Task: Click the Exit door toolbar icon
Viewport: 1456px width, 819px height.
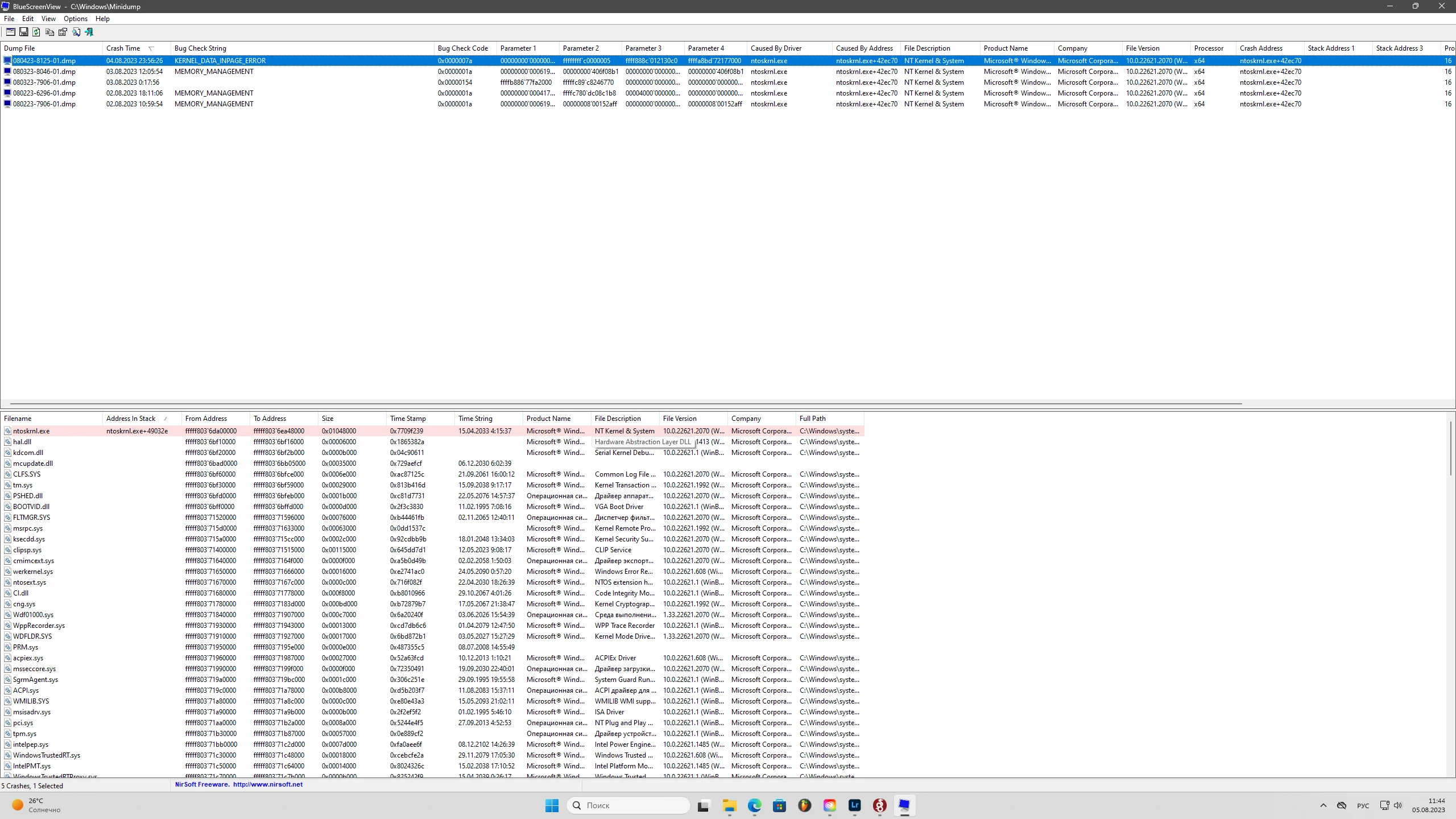Action: (x=89, y=32)
